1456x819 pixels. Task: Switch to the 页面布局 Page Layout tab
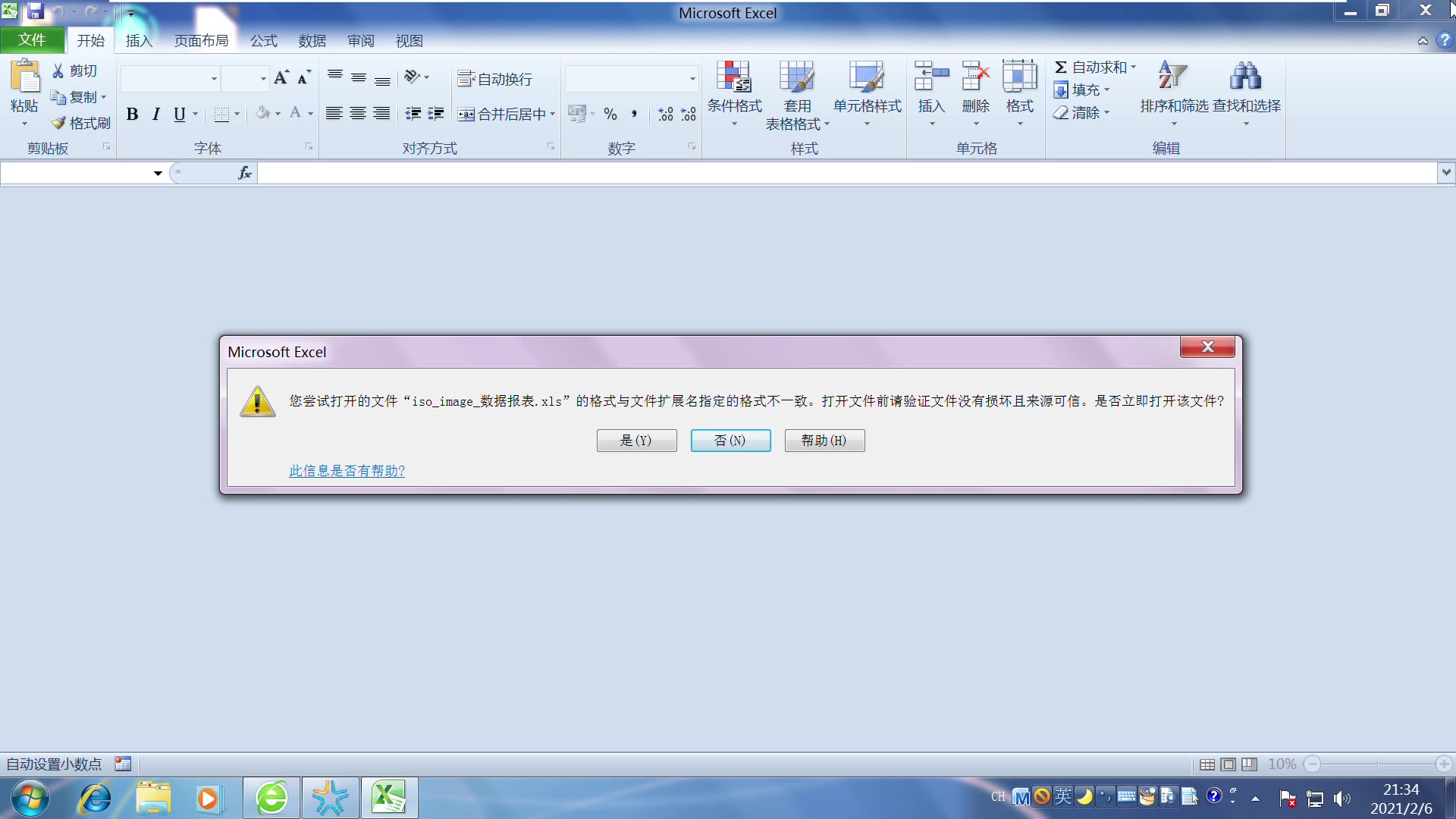(201, 40)
